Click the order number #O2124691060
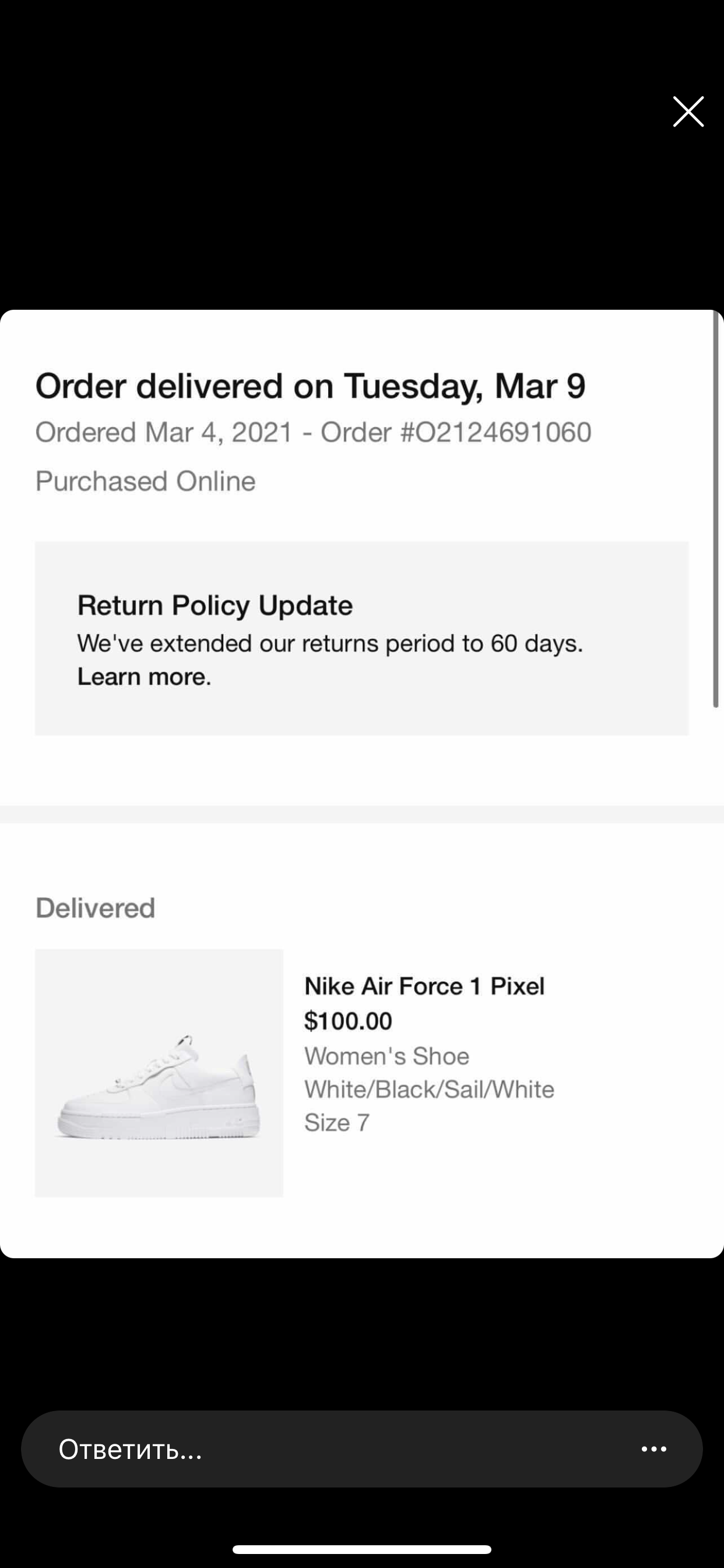Image resolution: width=724 pixels, height=1568 pixels. [x=496, y=432]
